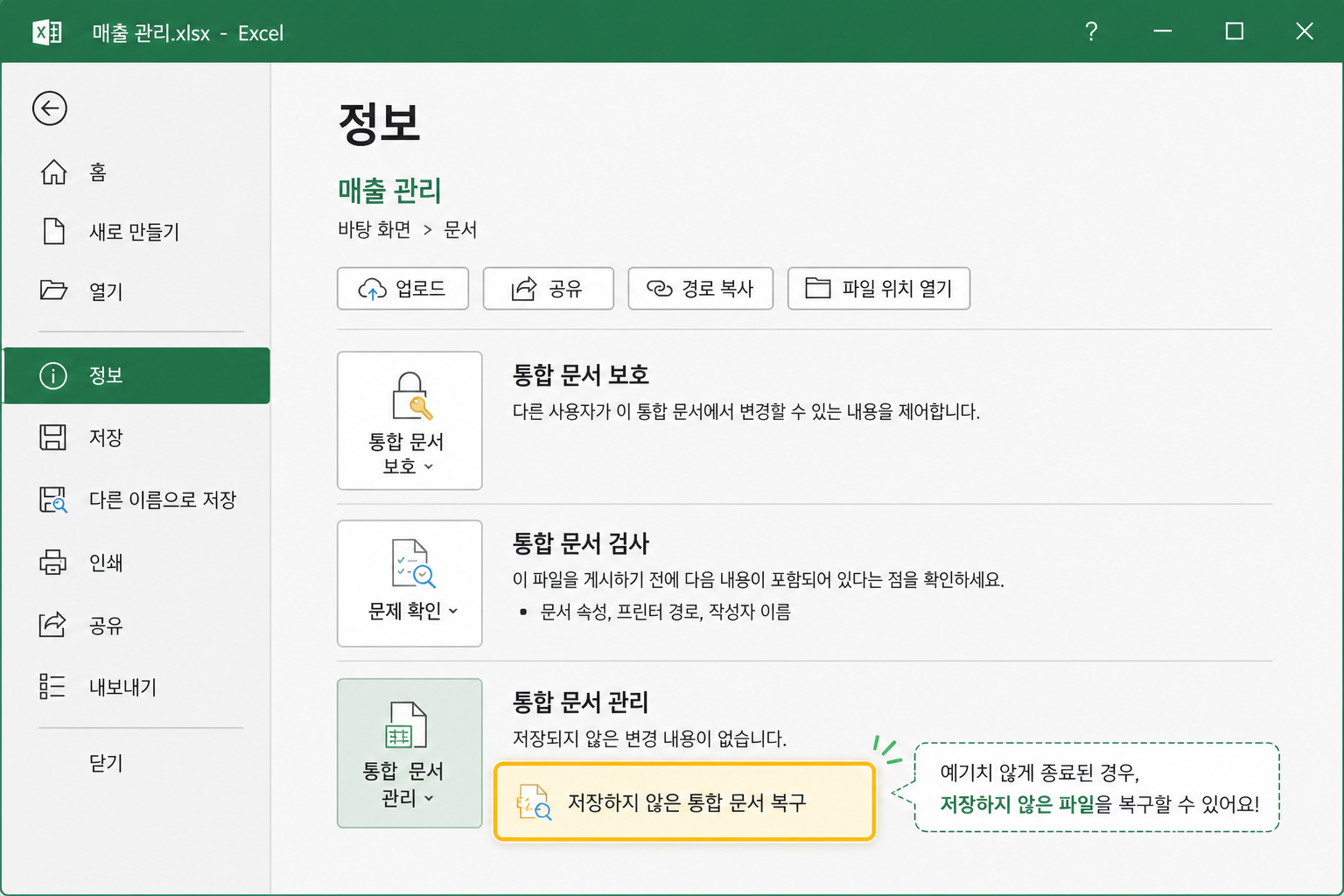
Task: Click the floppy disk icon beside 저장
Action: click(x=53, y=437)
